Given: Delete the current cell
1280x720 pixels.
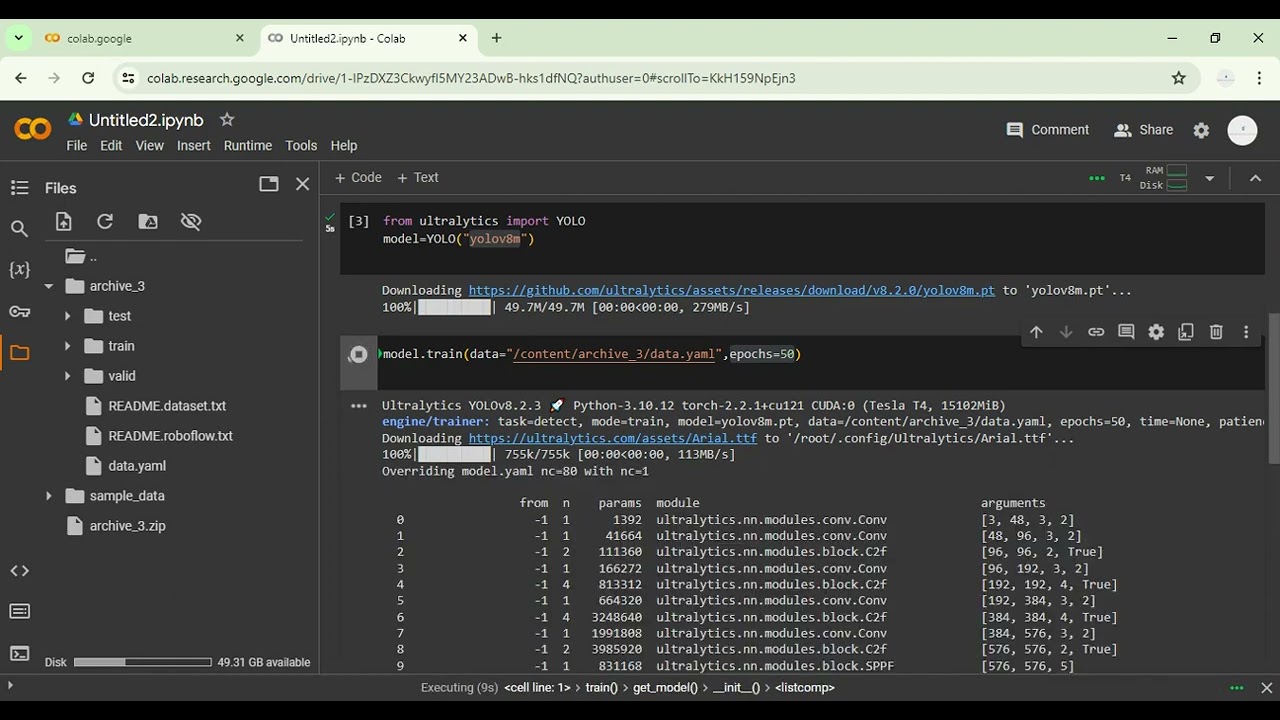Looking at the screenshot, I should click(1216, 332).
